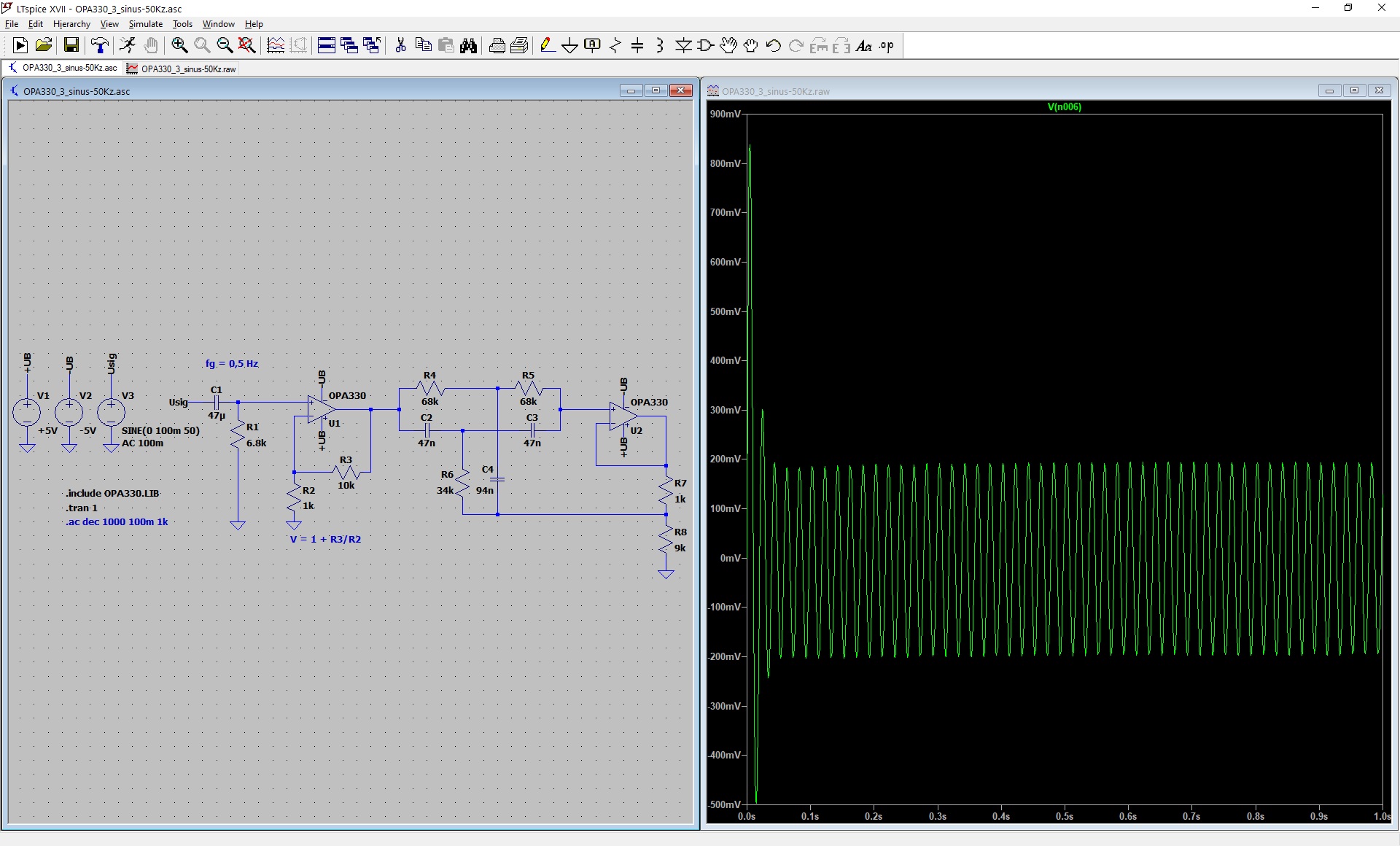
Task: Zoom in with the magnifier plus icon
Action: click(179, 45)
